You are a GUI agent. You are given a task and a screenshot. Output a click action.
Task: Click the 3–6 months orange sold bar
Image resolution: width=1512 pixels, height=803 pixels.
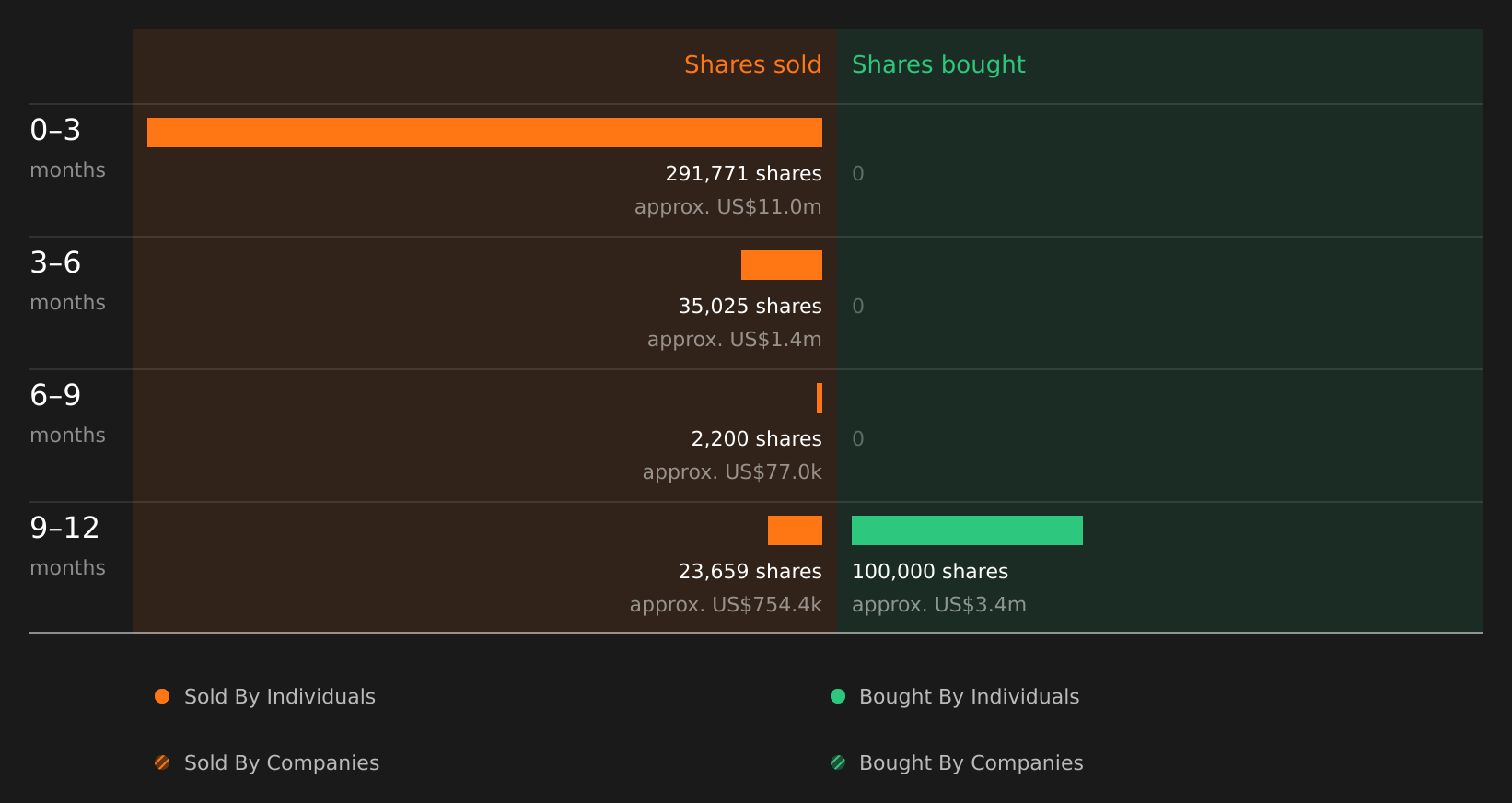coord(782,265)
